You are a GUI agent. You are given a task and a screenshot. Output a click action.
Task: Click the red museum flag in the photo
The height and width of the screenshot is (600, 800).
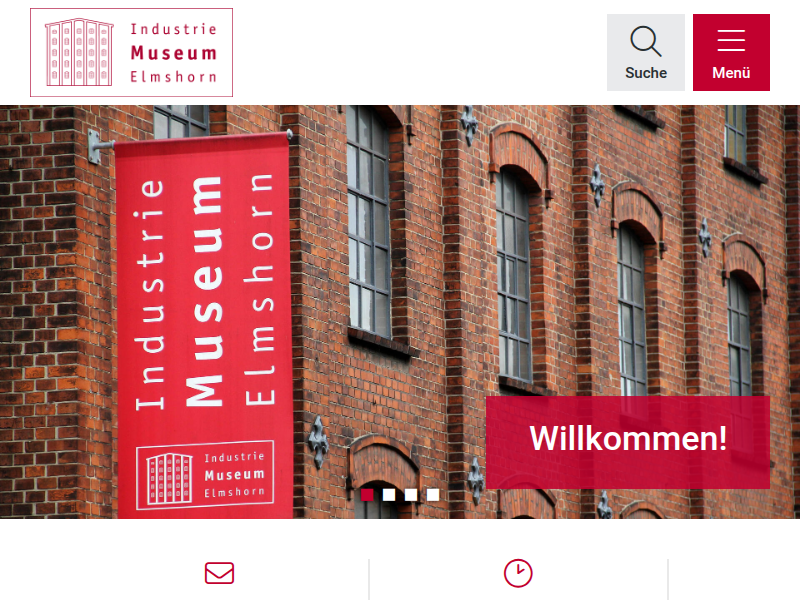pyautogui.click(x=204, y=327)
